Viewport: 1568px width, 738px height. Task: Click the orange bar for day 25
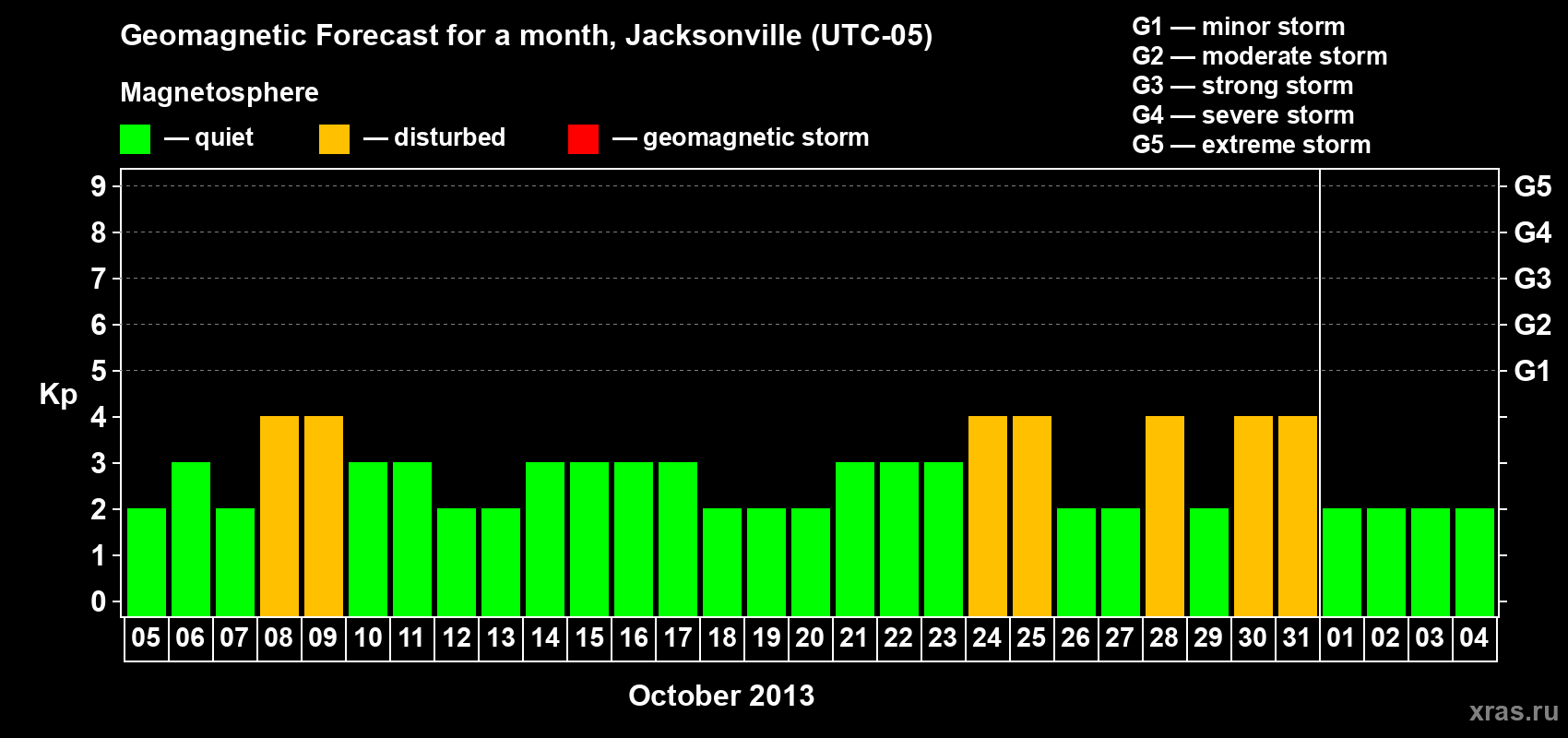[1032, 516]
